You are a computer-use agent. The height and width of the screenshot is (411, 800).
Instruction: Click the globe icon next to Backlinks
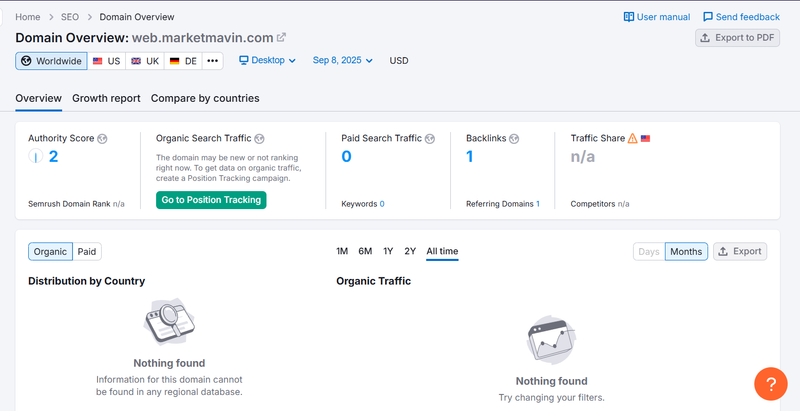click(514, 139)
